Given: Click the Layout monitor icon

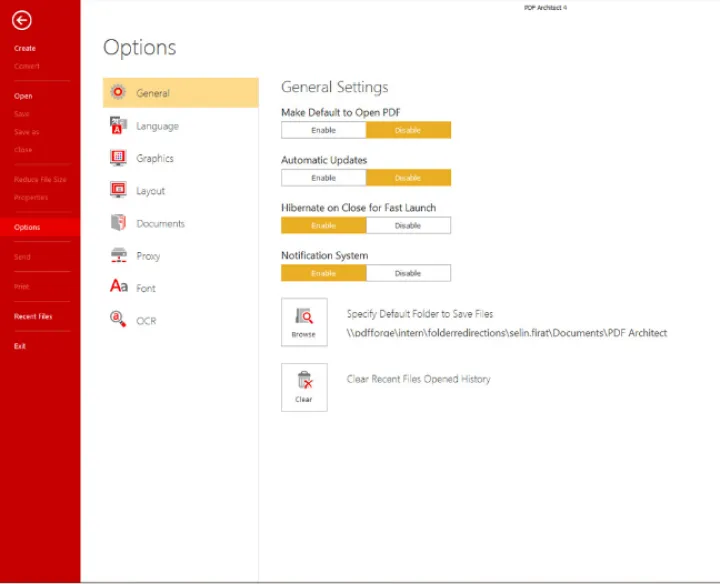Looking at the screenshot, I should click(118, 190).
